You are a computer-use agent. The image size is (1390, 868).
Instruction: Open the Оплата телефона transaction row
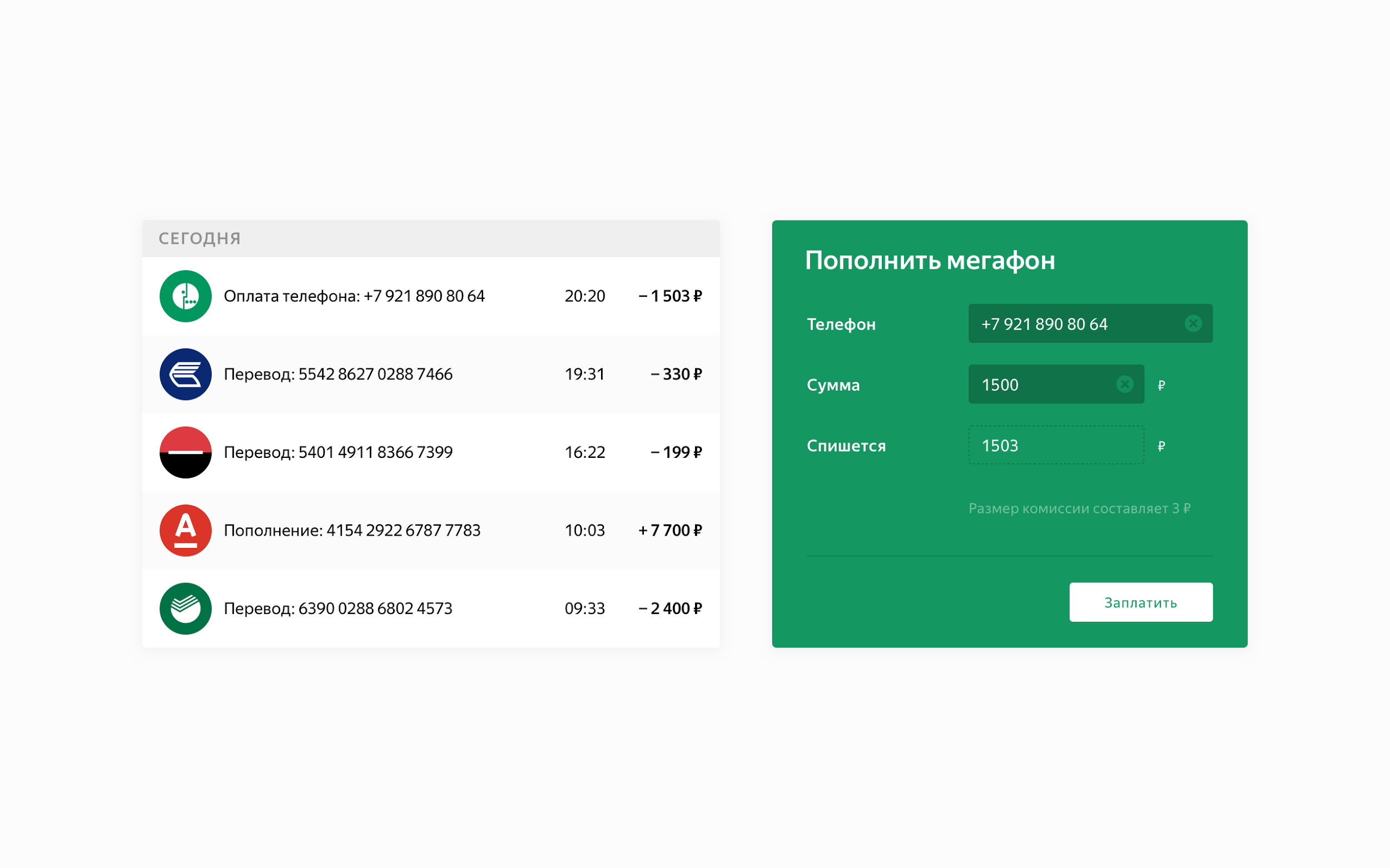354,296
